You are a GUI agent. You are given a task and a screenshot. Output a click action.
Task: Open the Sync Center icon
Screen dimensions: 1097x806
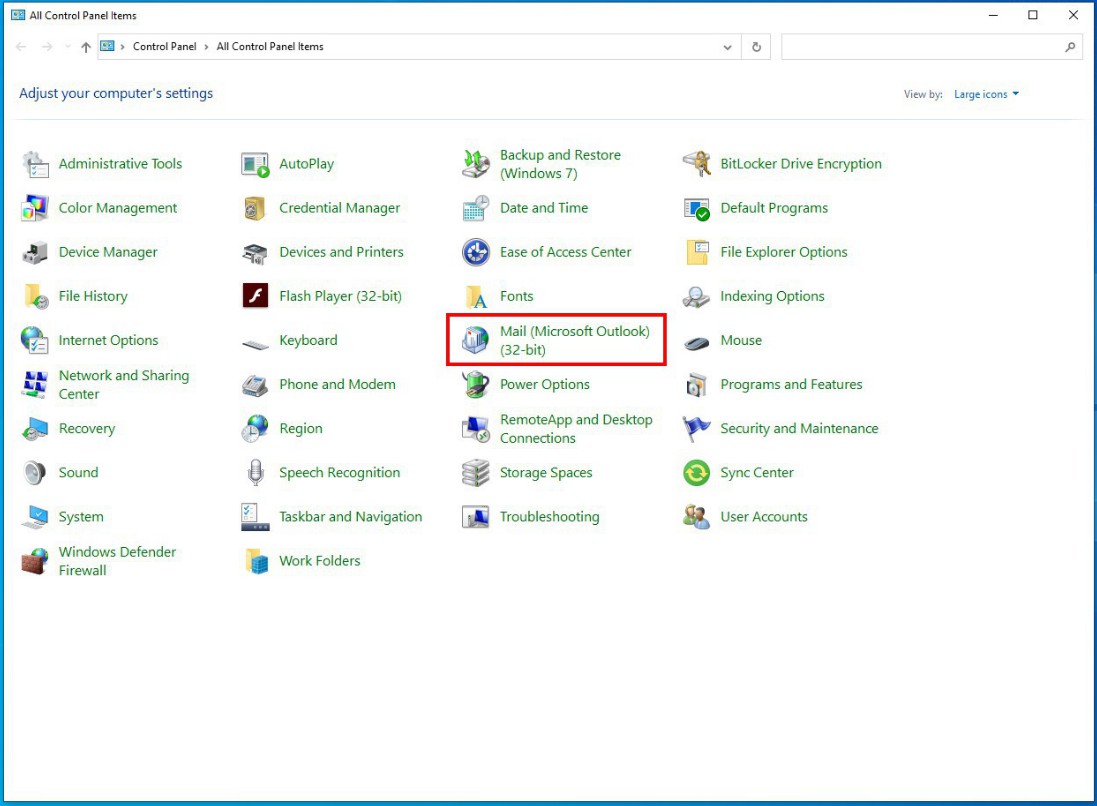(x=696, y=473)
